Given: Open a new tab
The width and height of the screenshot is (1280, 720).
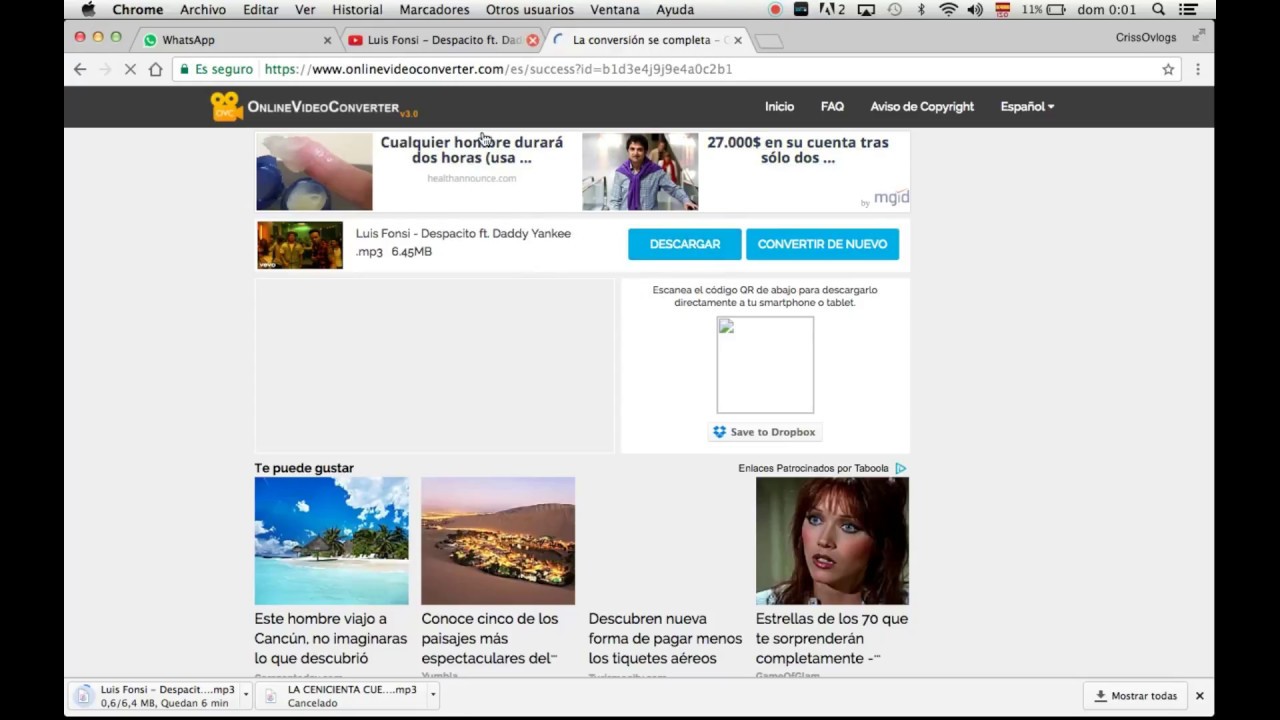Looking at the screenshot, I should tap(769, 41).
